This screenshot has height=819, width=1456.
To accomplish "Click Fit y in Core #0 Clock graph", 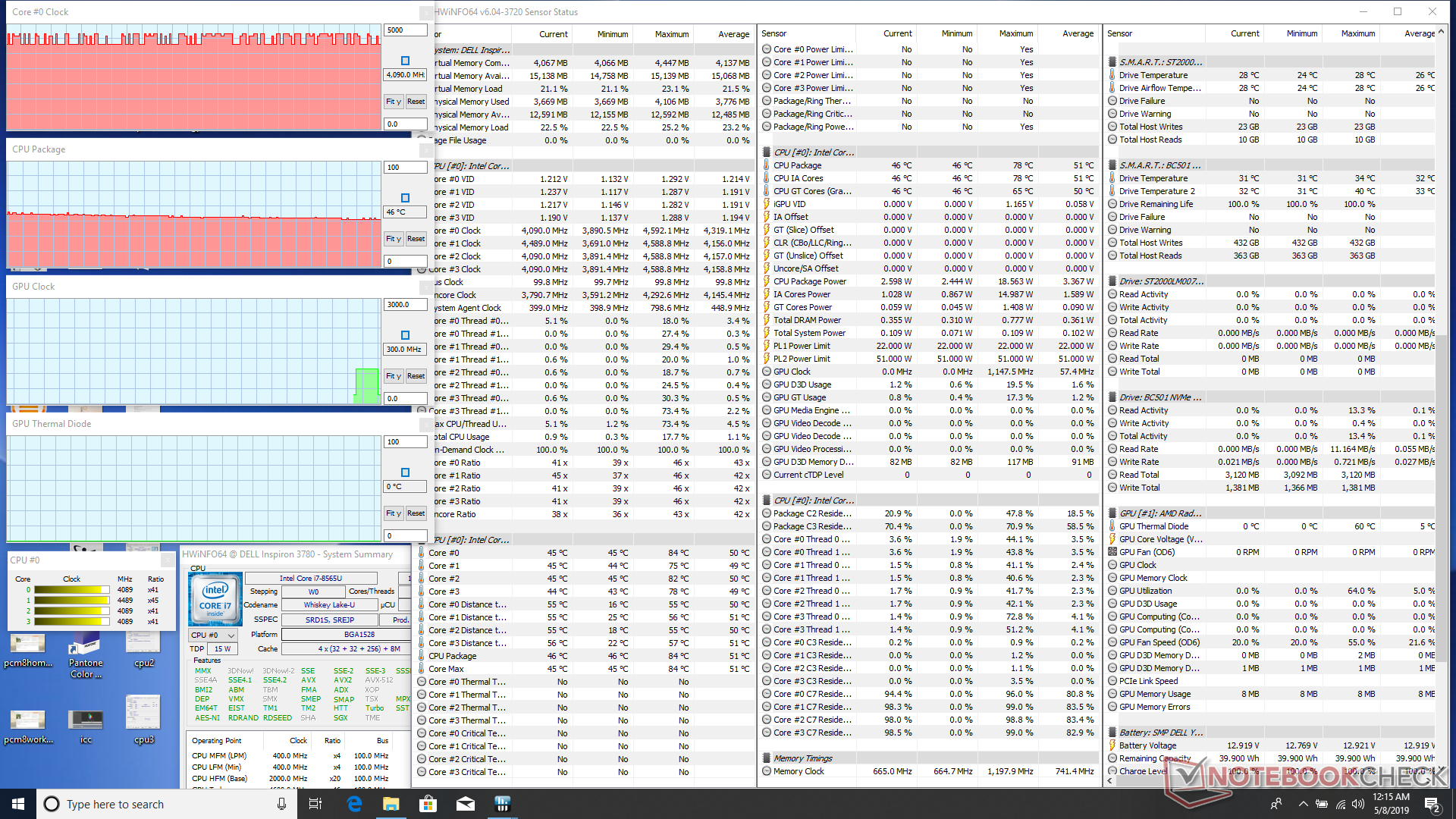I will [393, 101].
